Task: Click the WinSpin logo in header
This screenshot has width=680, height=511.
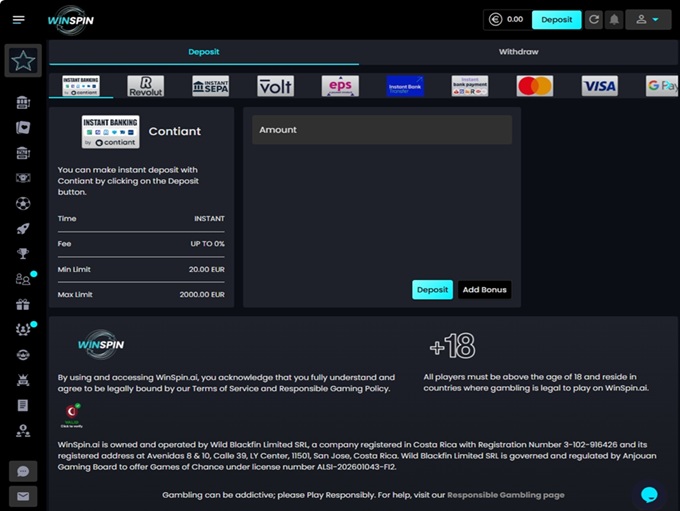Action: click(71, 20)
